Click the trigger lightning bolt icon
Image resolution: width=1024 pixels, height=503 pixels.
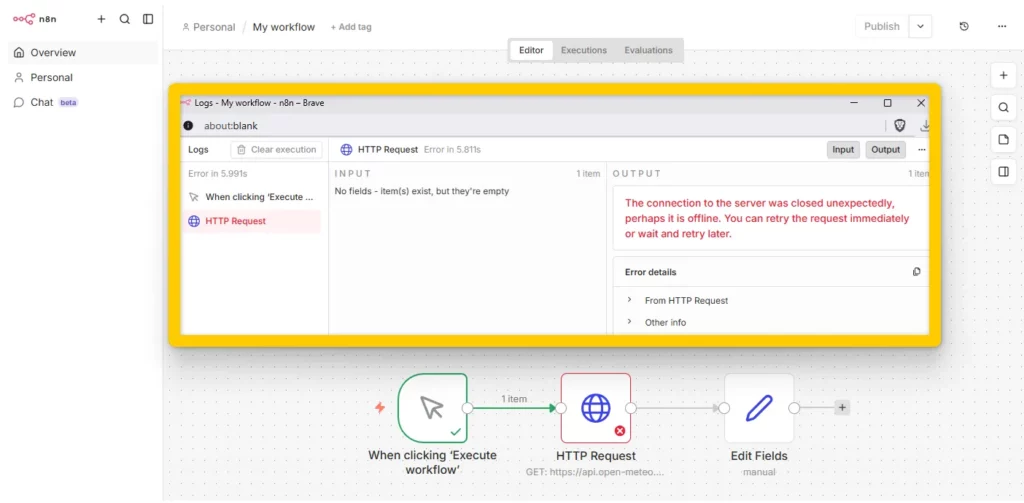[379, 408]
